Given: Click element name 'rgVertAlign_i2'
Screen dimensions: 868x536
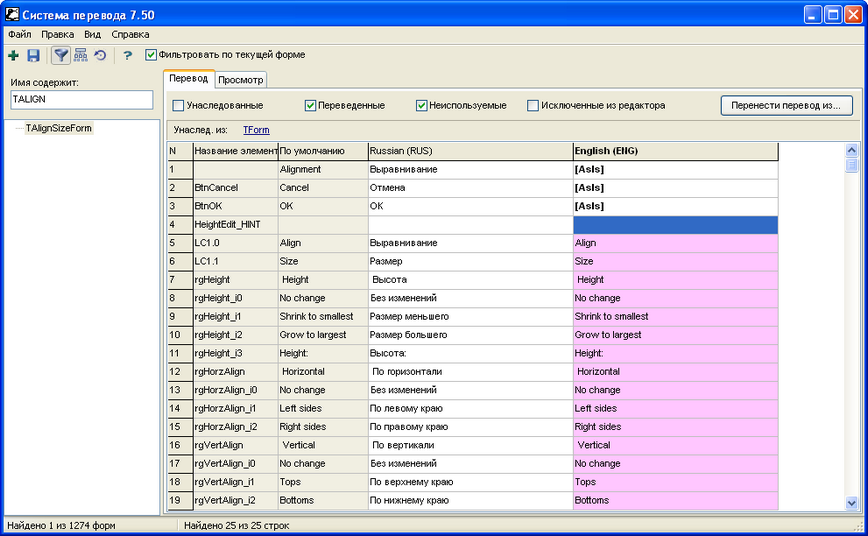Looking at the screenshot, I should tap(236, 501).
